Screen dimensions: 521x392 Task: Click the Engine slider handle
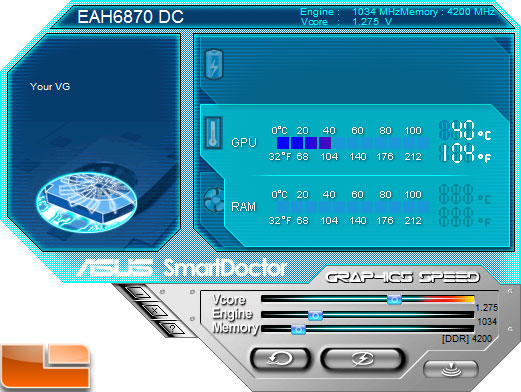(x=315, y=315)
